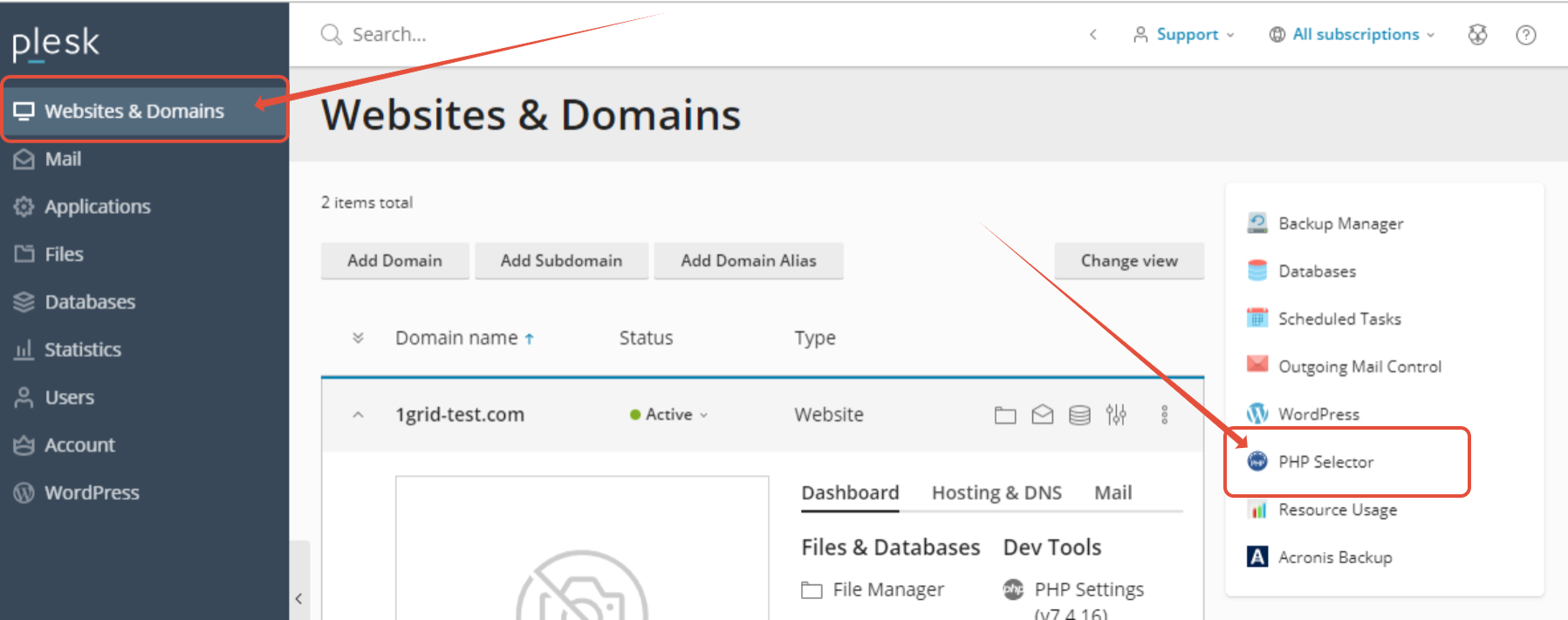
Task: Open WordPress in right panel
Action: pyautogui.click(x=1318, y=415)
